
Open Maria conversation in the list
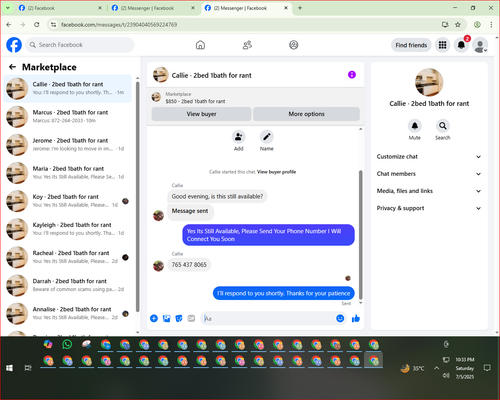click(x=68, y=173)
